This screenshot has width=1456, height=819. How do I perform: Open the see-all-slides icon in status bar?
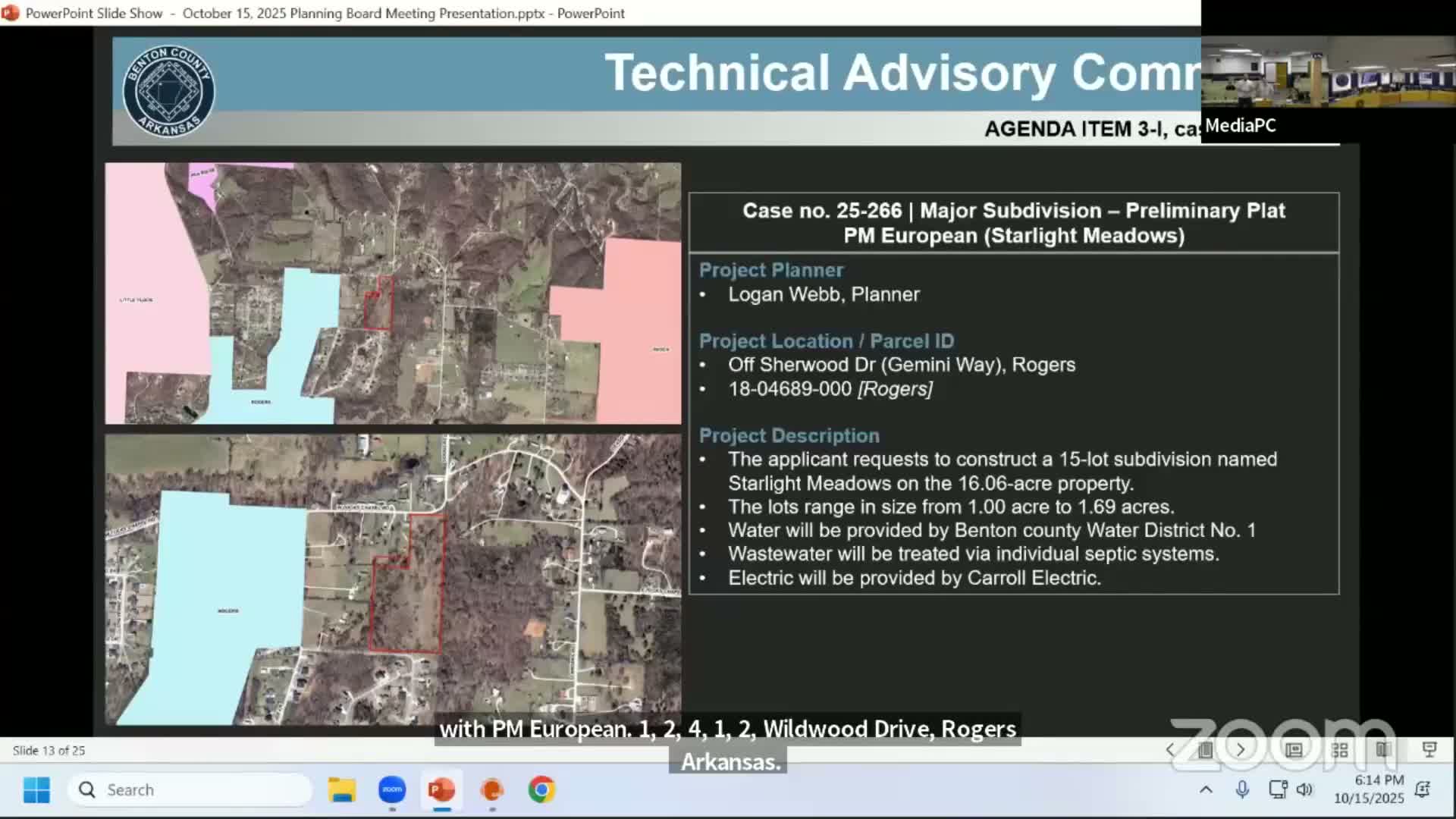[1205, 750]
